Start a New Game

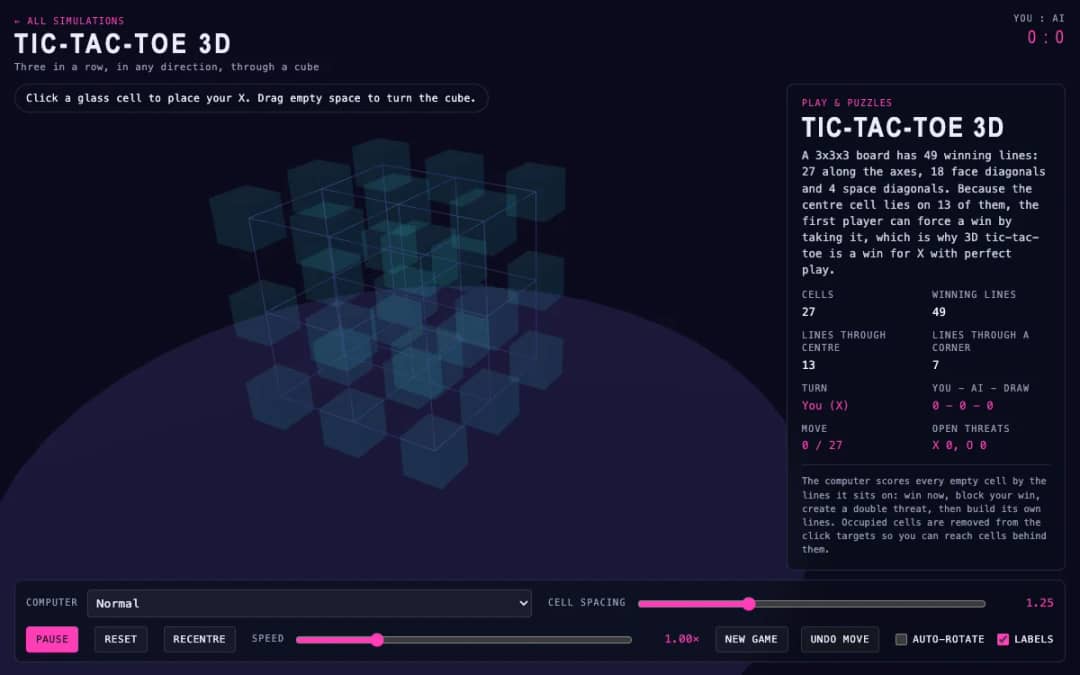point(751,639)
